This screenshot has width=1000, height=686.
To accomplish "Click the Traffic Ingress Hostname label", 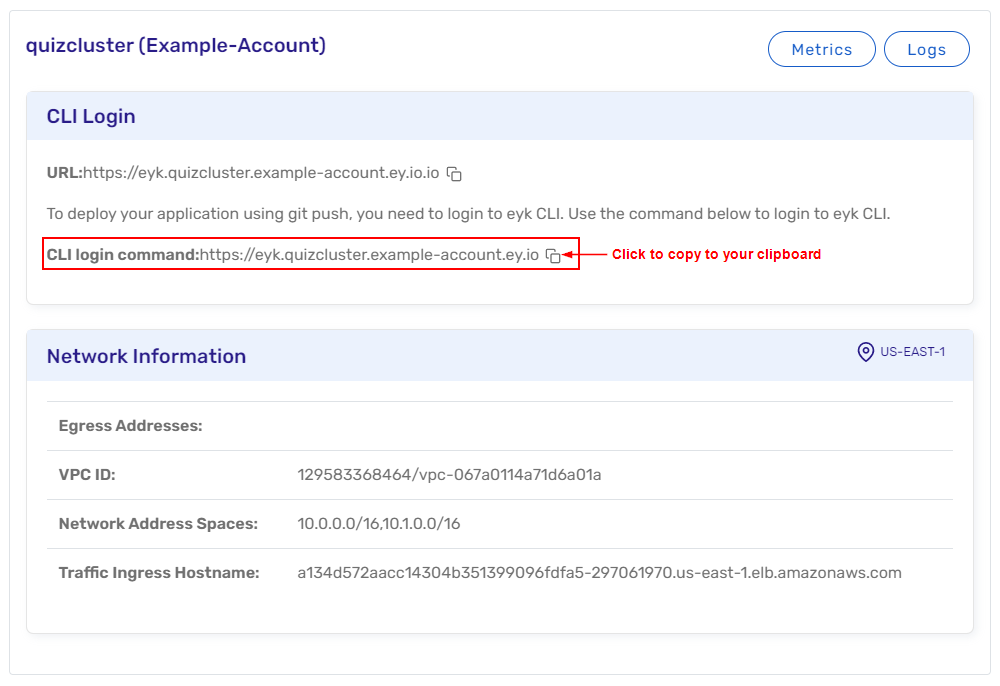I will tap(159, 573).
